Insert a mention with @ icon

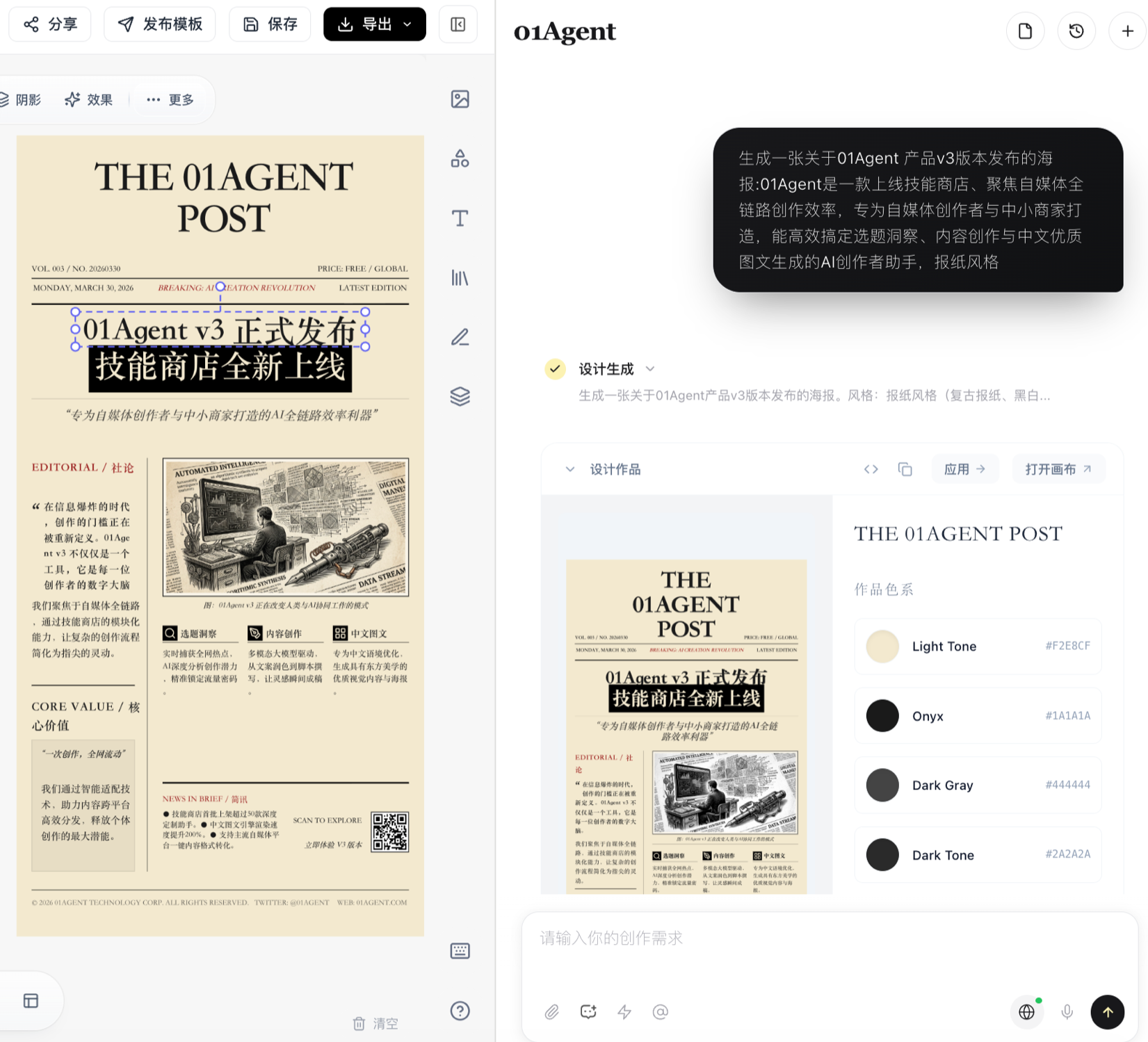tap(661, 1012)
